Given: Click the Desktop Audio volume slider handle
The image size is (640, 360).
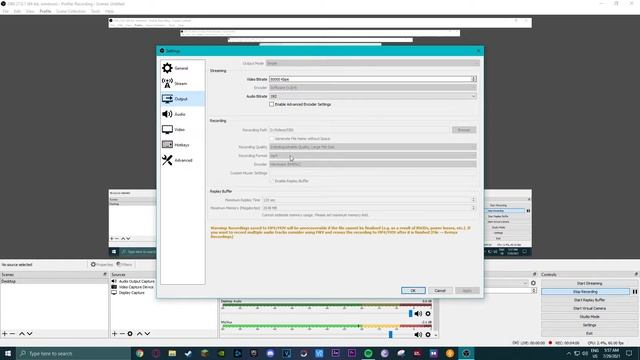Looking at the screenshot, I should click(x=410, y=313).
